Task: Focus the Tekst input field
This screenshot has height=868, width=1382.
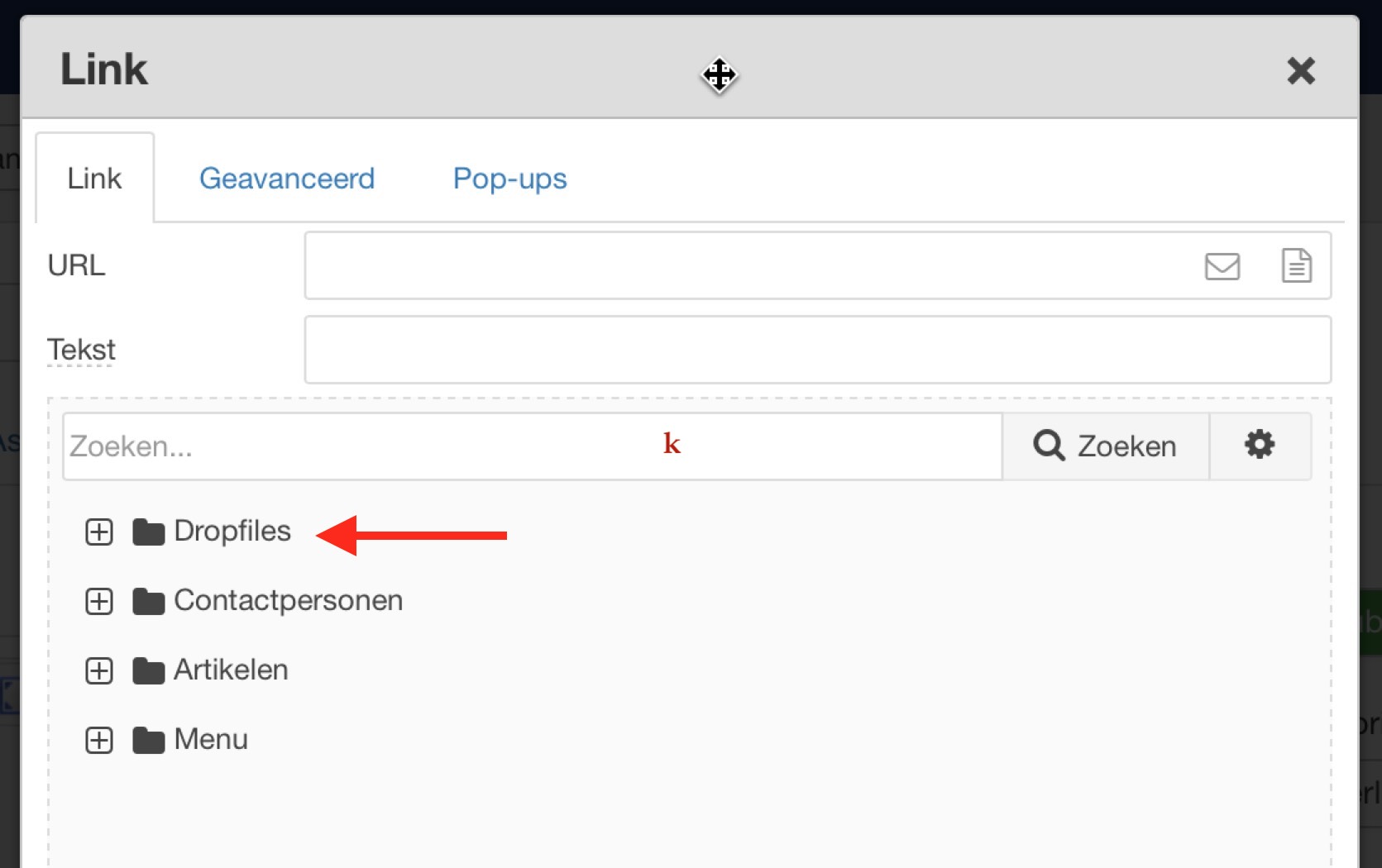Action: click(817, 350)
